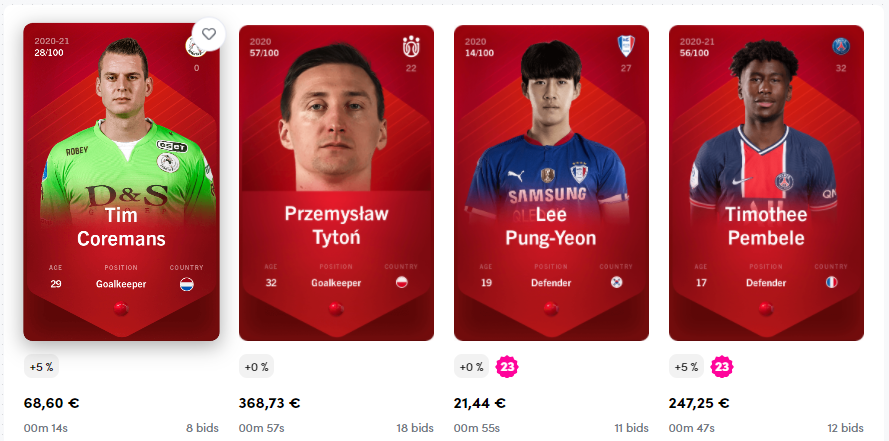Viewport: 889px width, 441px height.
Task: Click the pink 23 badge under Lee Pung-Yeon
Action: pos(507,367)
